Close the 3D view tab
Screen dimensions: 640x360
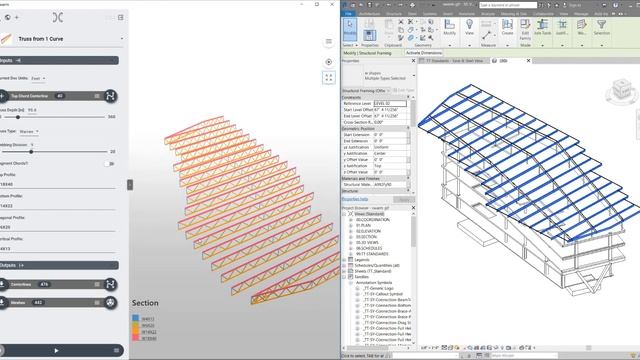[x=528, y=61]
